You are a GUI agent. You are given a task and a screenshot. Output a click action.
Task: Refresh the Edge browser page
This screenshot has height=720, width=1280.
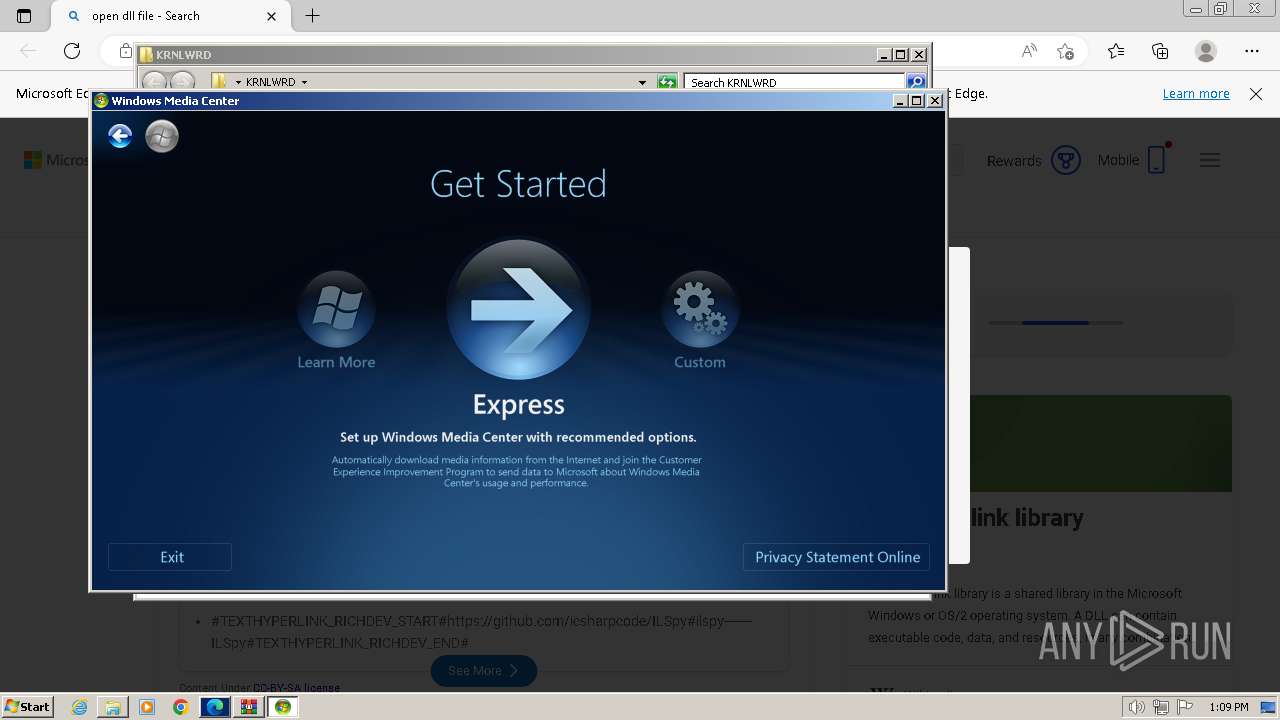pyautogui.click(x=72, y=51)
